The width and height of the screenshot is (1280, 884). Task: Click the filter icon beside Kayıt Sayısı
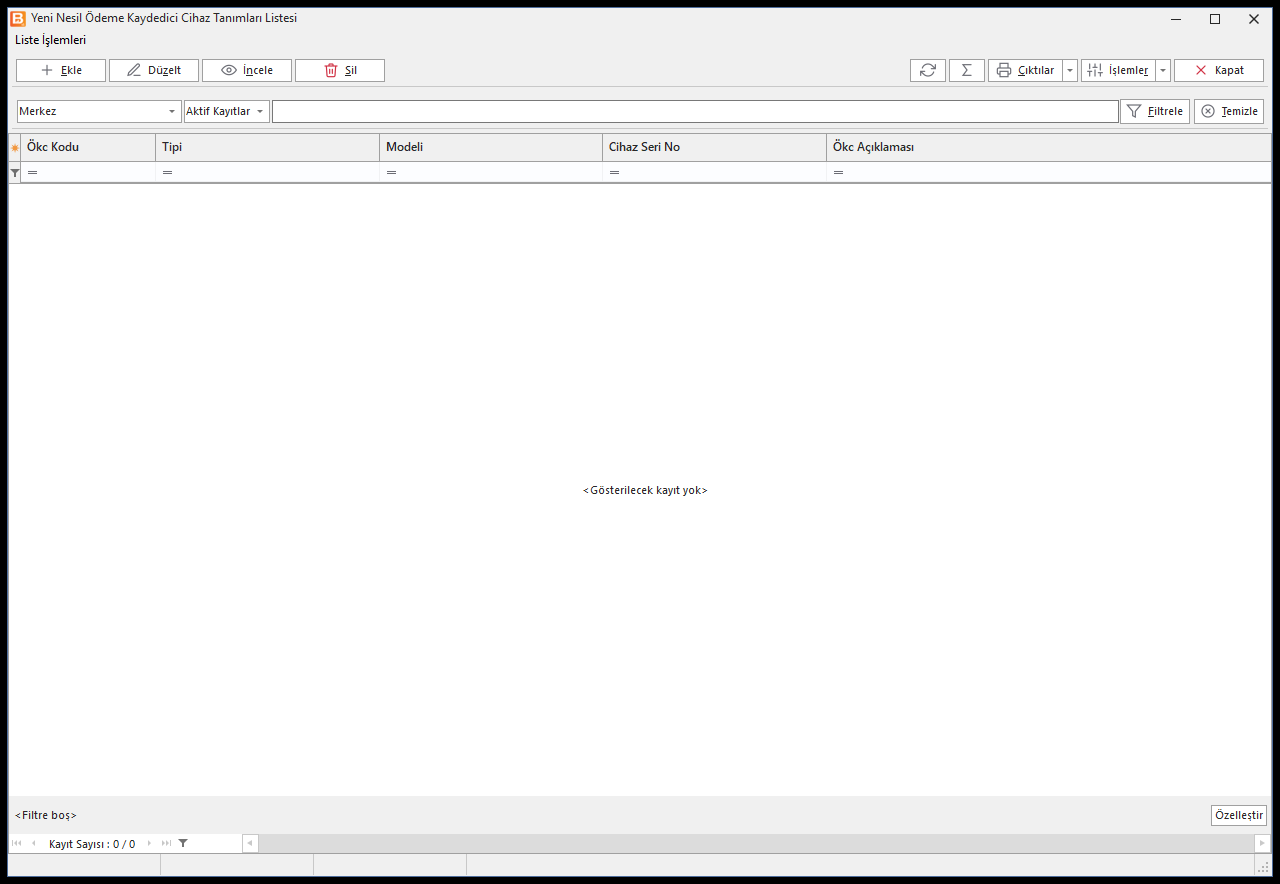pyautogui.click(x=183, y=843)
